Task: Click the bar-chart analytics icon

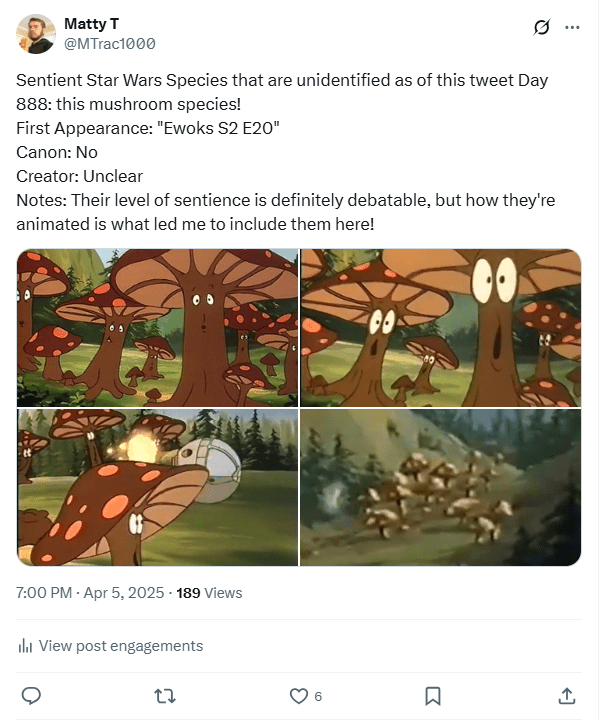Action: click(26, 646)
